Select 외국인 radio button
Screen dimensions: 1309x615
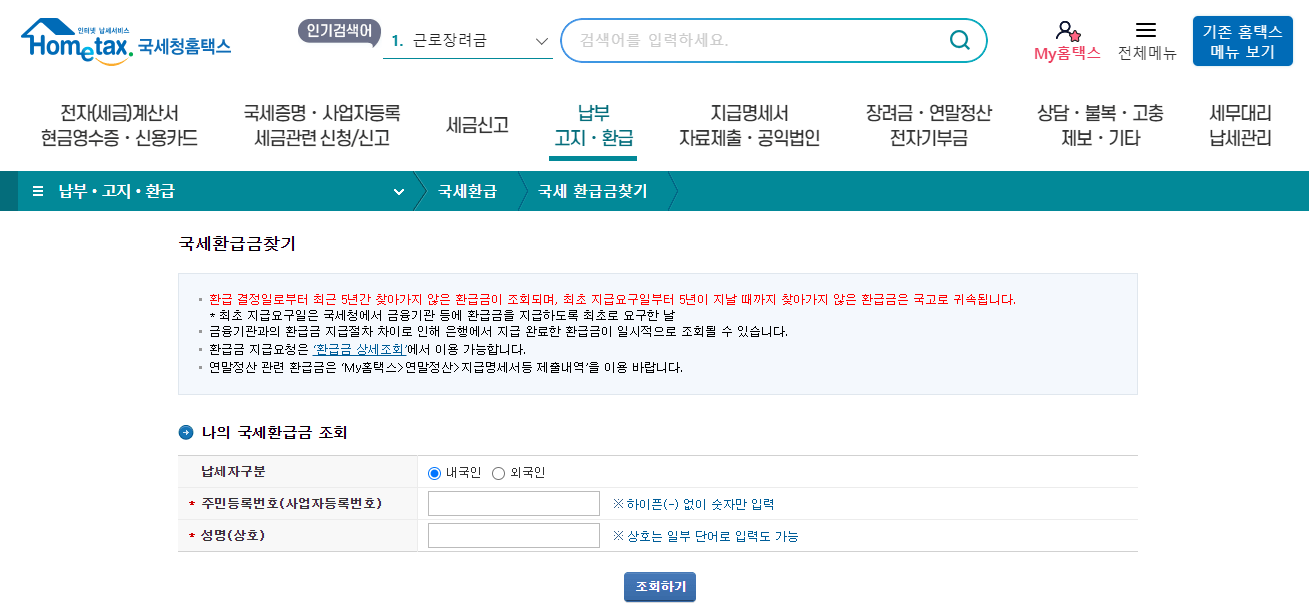pos(498,473)
